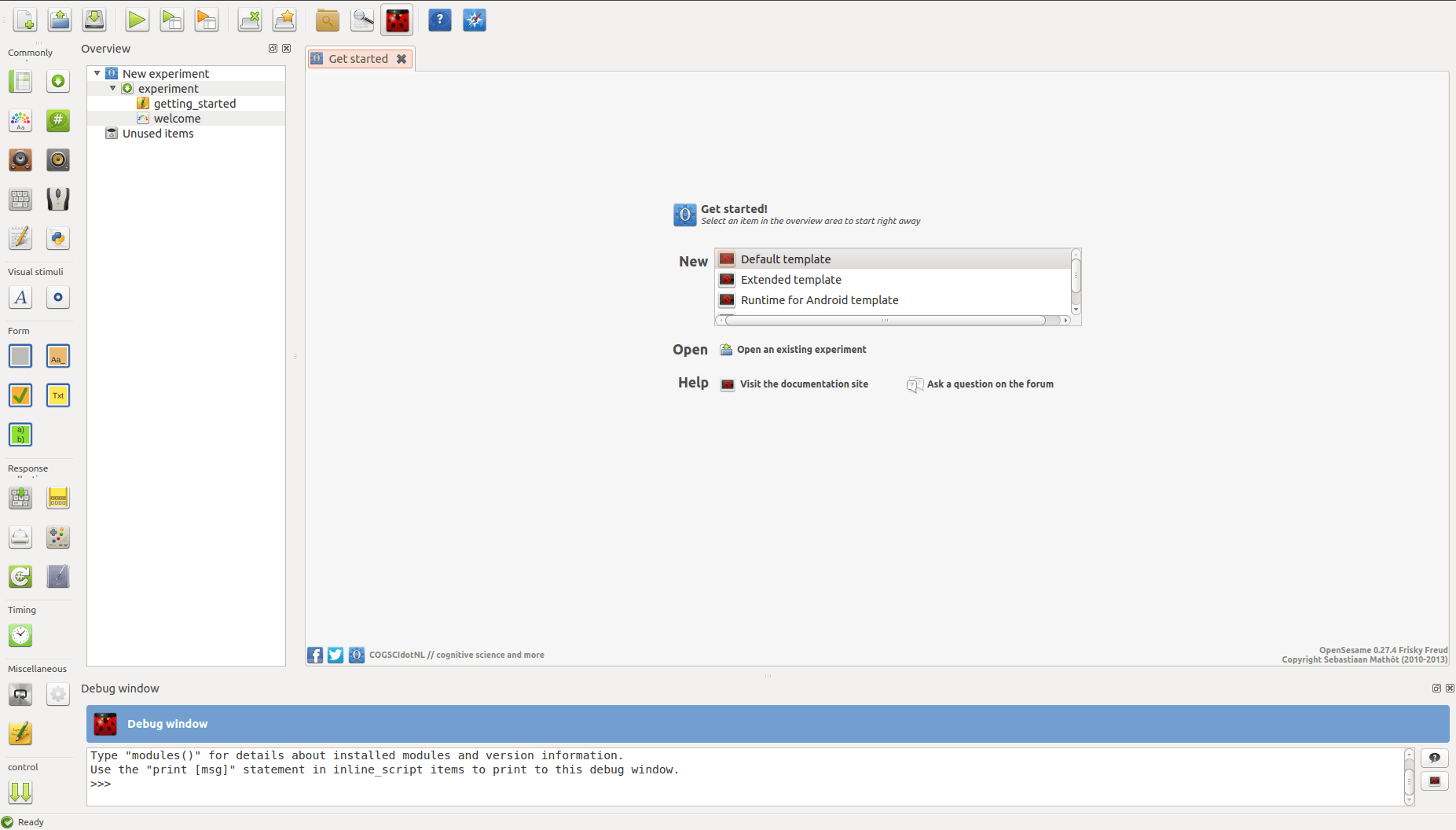Click the toolbar icon with the gold star

click(x=284, y=20)
